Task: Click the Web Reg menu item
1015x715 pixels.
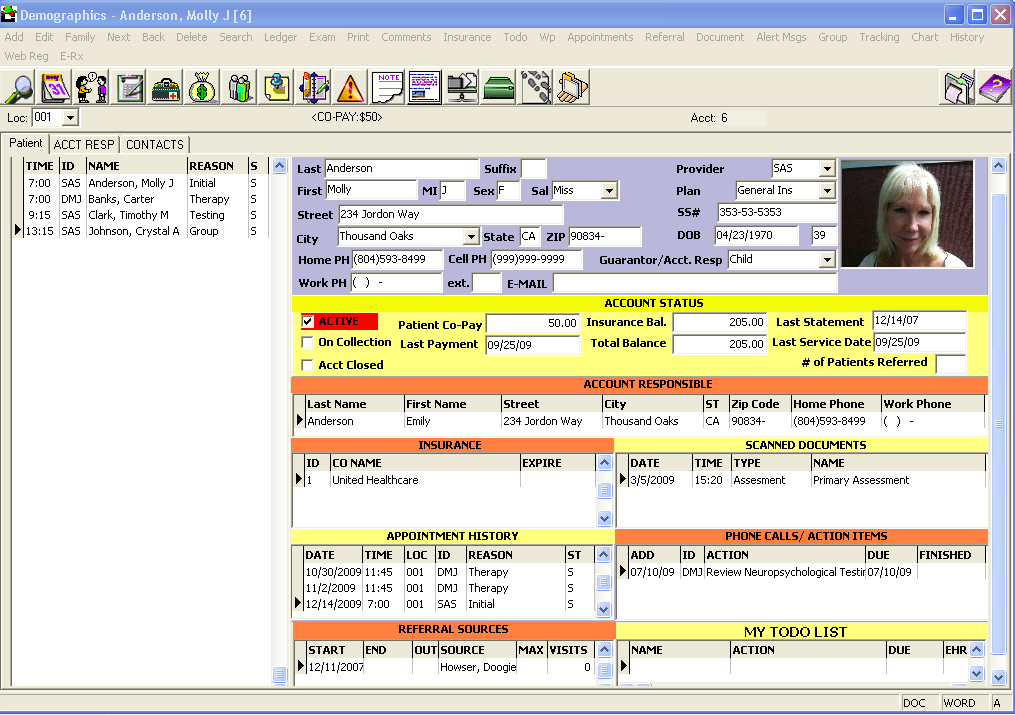Action: pyautogui.click(x=27, y=56)
